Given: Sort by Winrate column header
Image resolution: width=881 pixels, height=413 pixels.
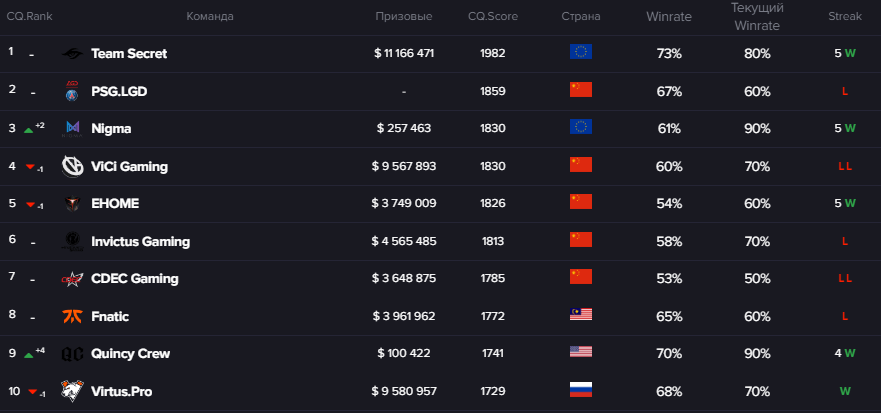Looking at the screenshot, I should click(x=669, y=17).
